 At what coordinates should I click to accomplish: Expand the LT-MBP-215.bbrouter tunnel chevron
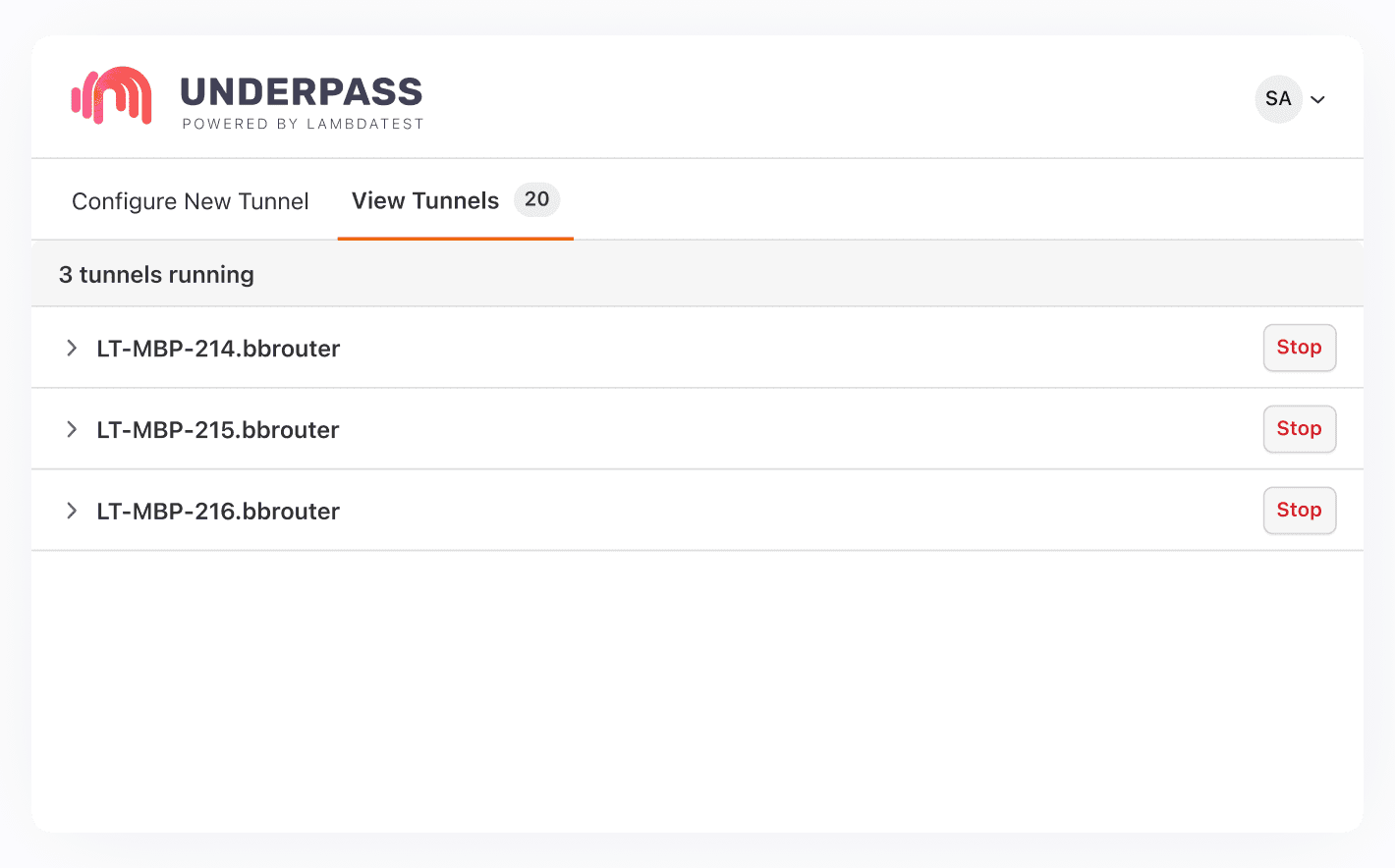pos(72,429)
